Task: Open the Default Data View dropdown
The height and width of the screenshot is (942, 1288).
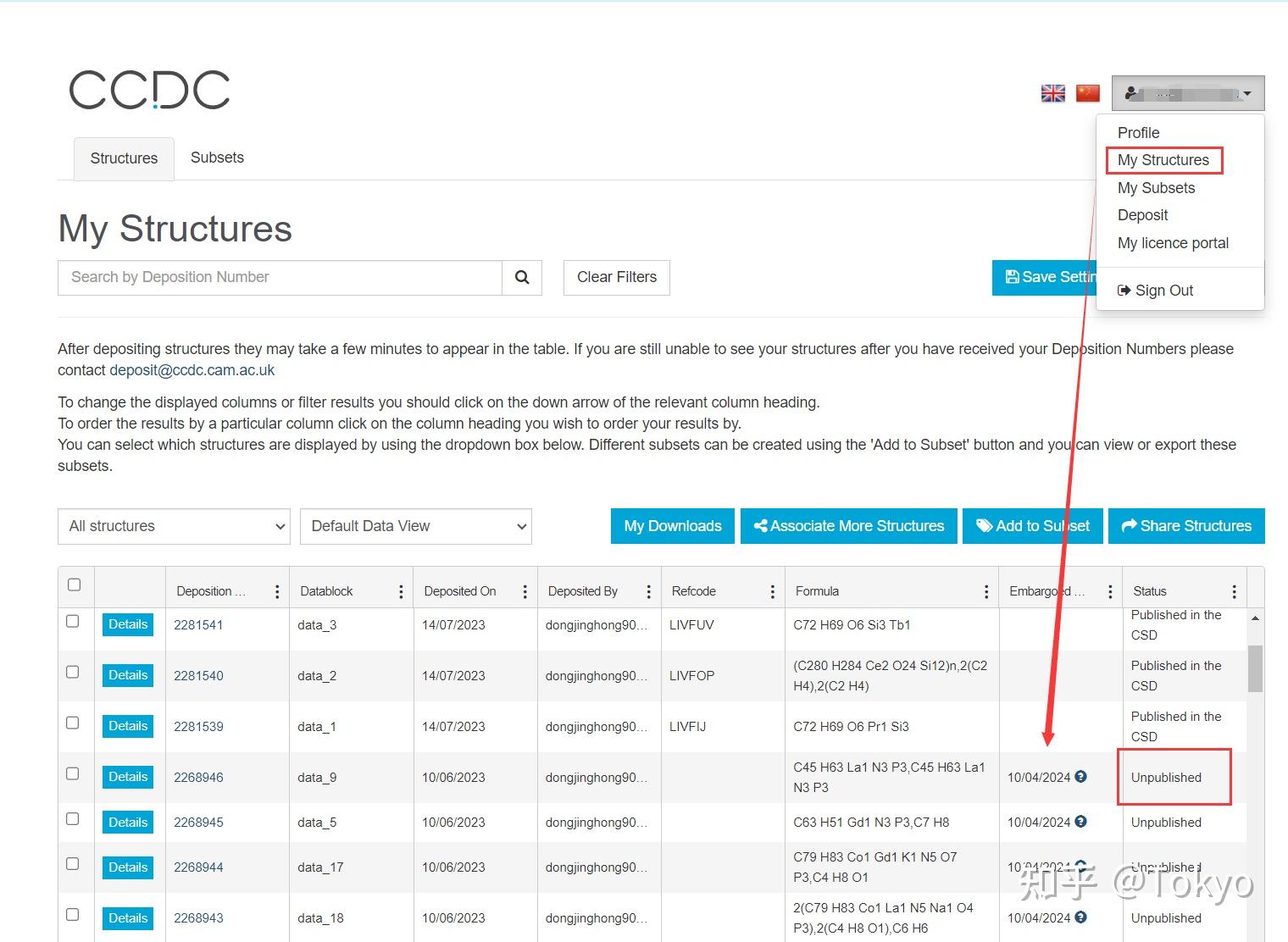Action: pyautogui.click(x=415, y=526)
